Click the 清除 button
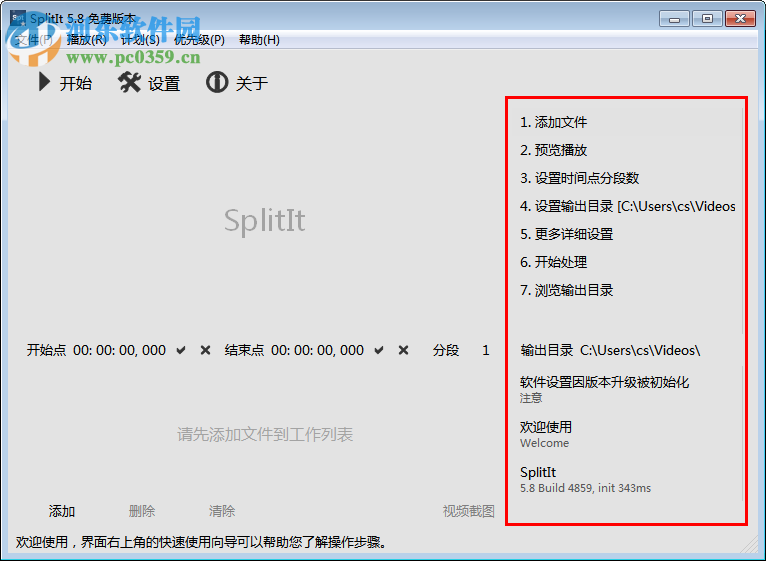The width and height of the screenshot is (766, 561). point(222,511)
